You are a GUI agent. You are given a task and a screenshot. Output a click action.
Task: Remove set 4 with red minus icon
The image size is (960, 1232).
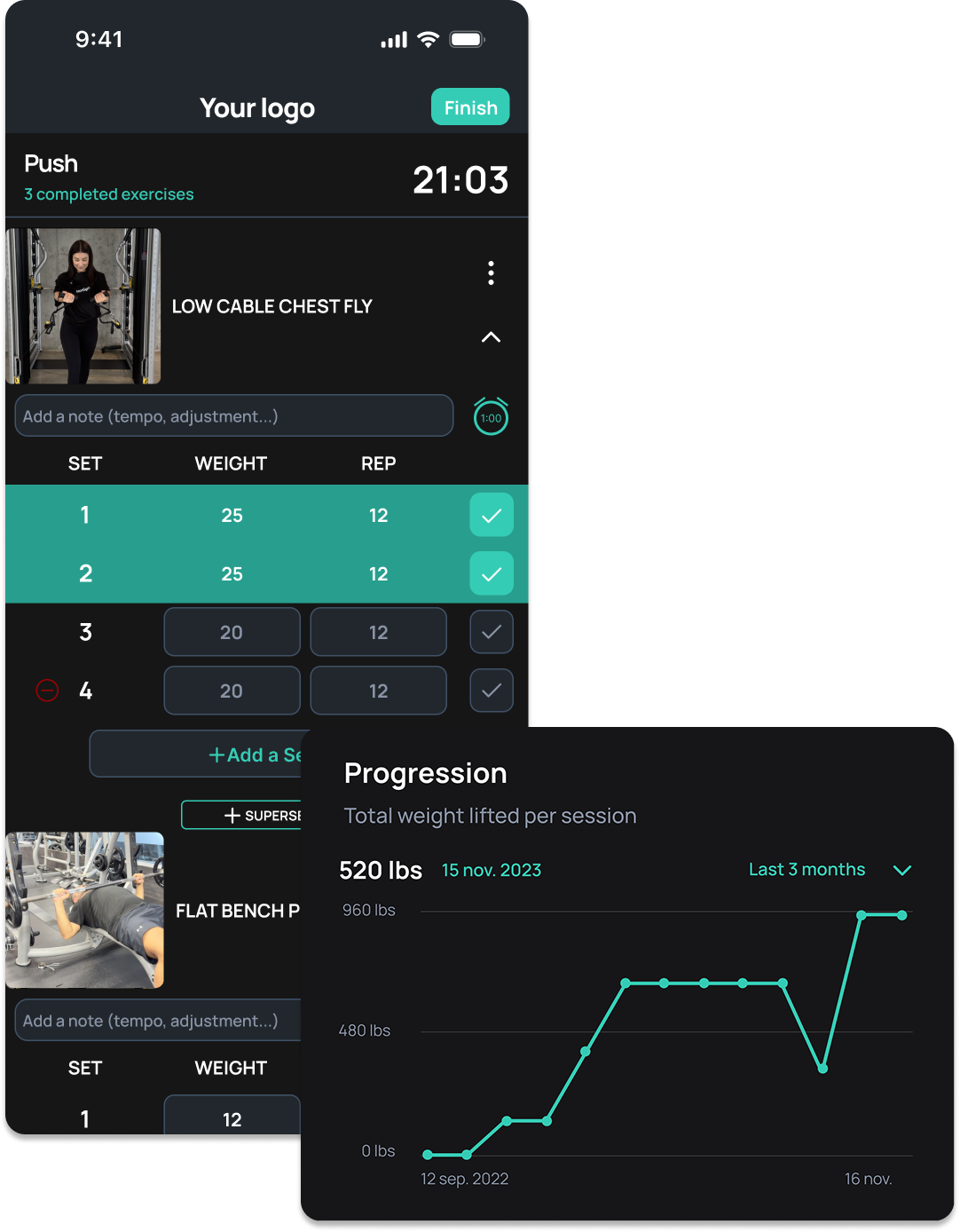(47, 690)
